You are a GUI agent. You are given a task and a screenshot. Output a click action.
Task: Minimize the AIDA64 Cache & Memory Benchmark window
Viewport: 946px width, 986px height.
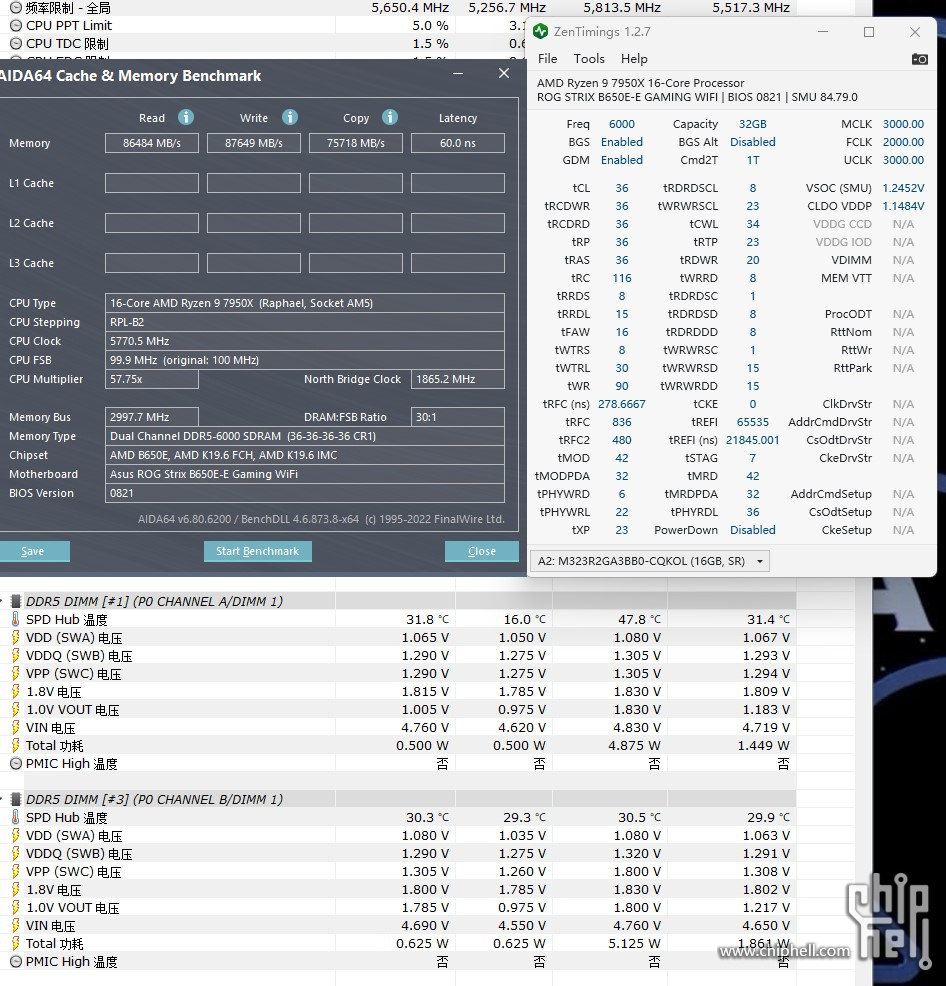click(x=458, y=74)
